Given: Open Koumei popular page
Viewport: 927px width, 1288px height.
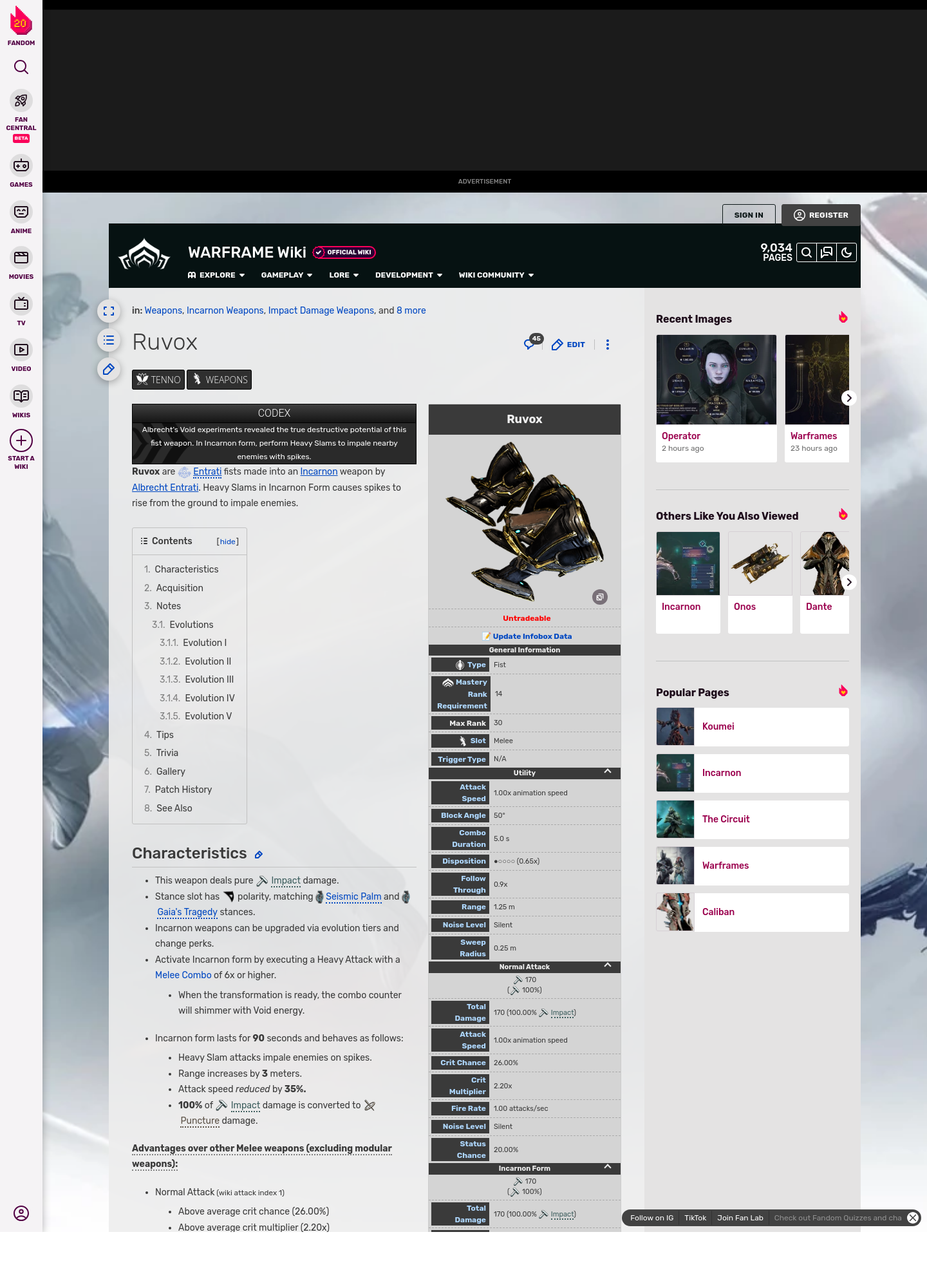Looking at the screenshot, I should 753,726.
